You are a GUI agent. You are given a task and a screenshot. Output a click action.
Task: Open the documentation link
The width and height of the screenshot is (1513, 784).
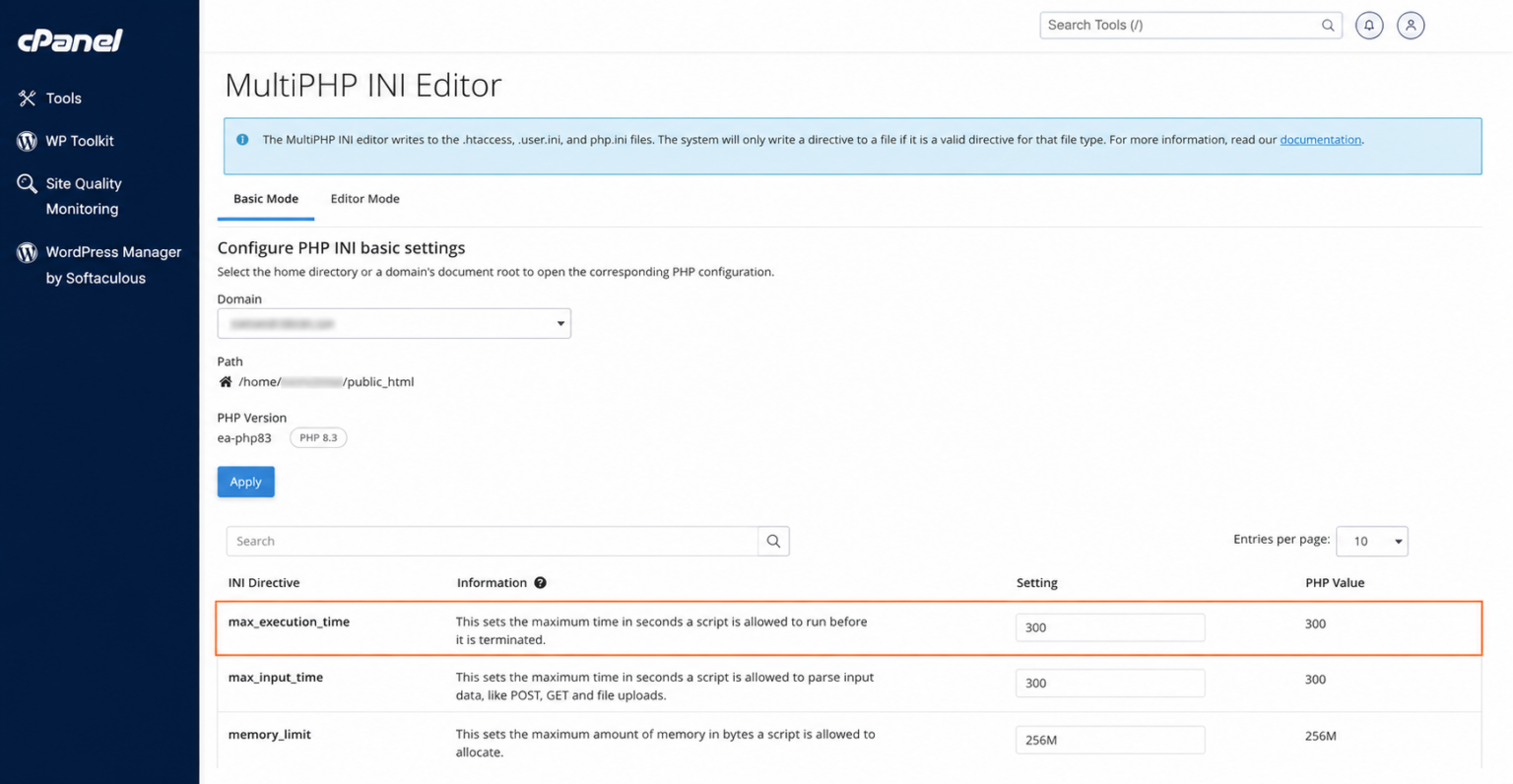[1320, 140]
